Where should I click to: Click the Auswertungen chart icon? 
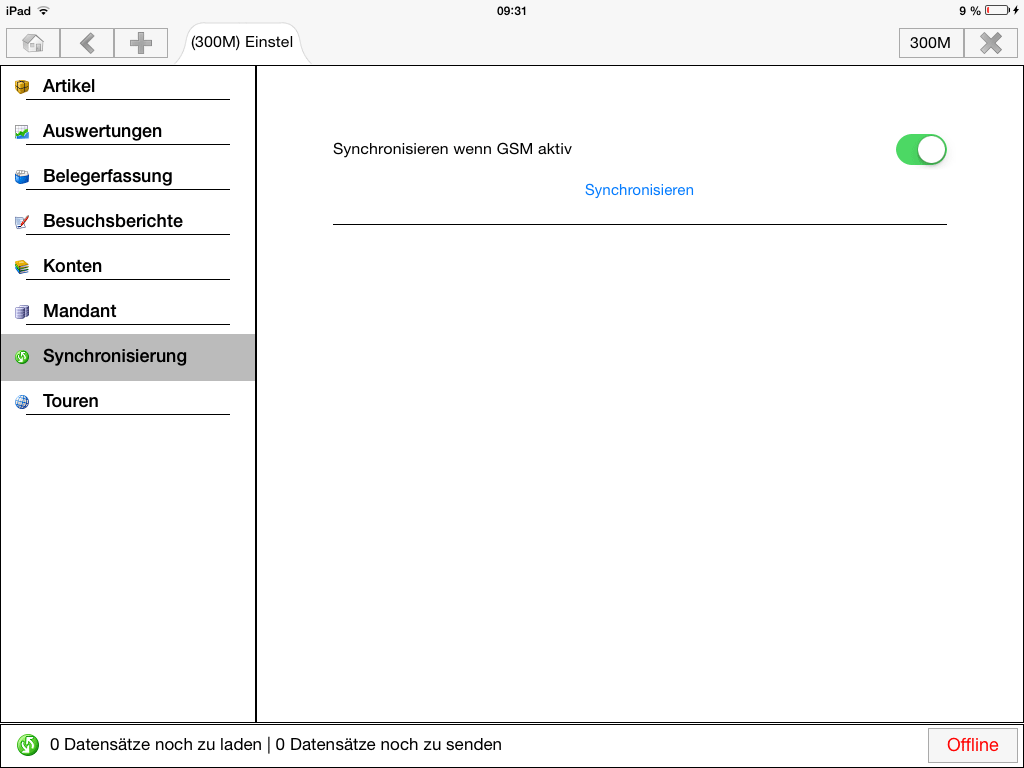[x=22, y=131]
